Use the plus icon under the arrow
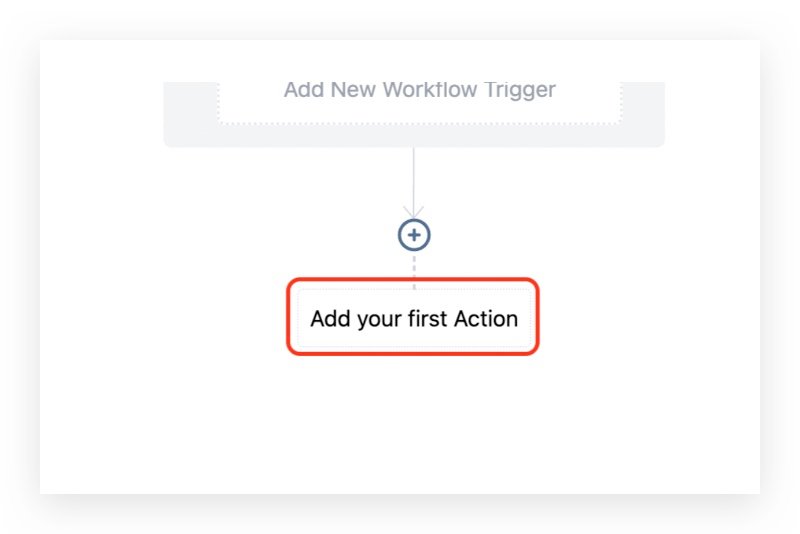 click(414, 235)
